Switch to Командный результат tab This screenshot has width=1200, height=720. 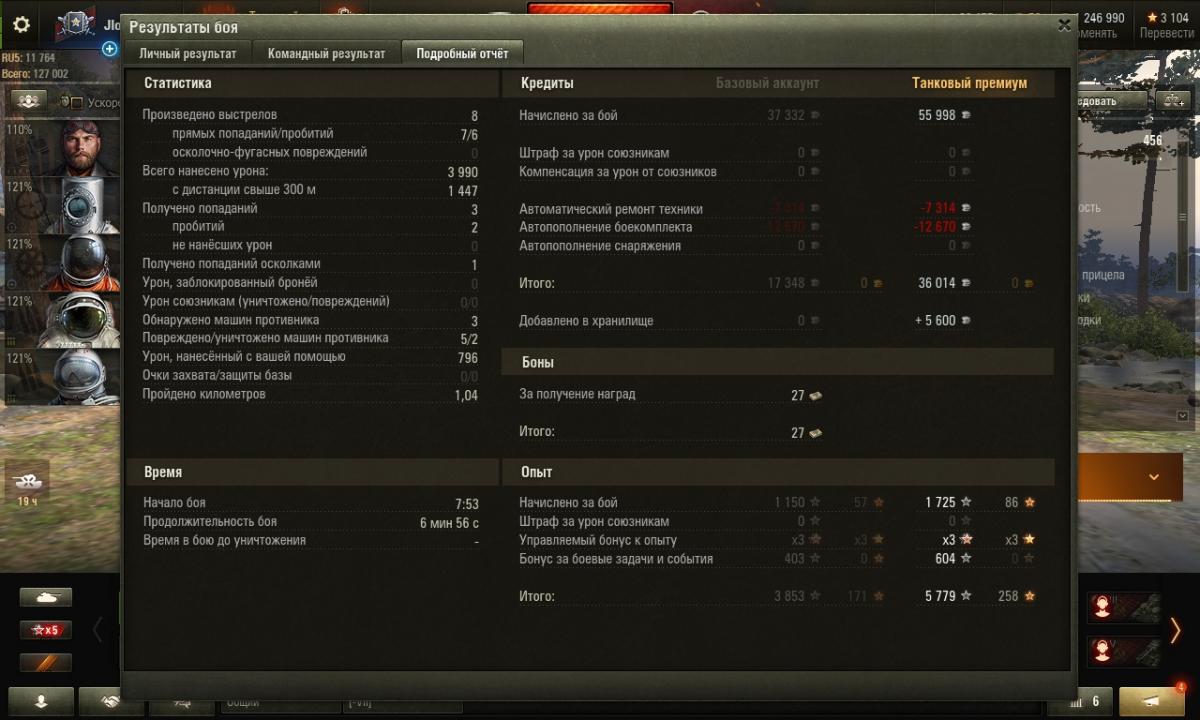pos(326,54)
